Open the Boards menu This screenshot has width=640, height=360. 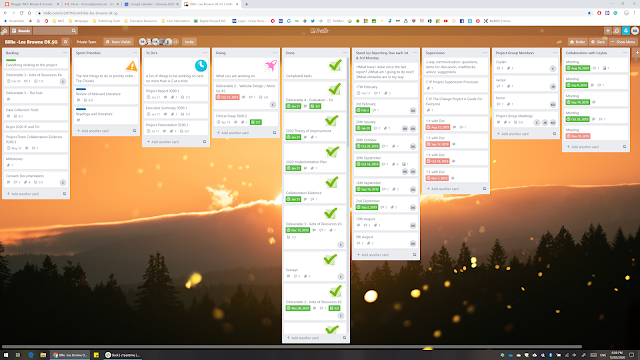21,31
